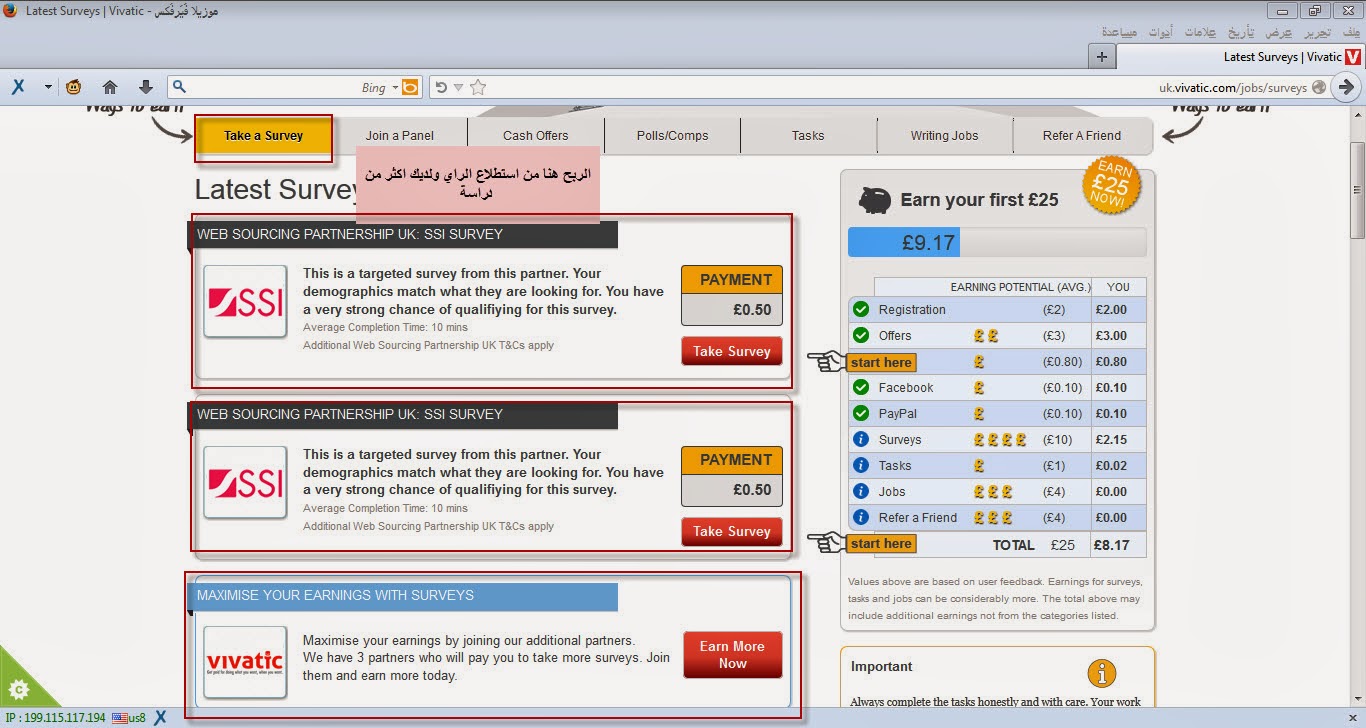
Task: Switch to the Tasks tab
Action: [x=808, y=136]
